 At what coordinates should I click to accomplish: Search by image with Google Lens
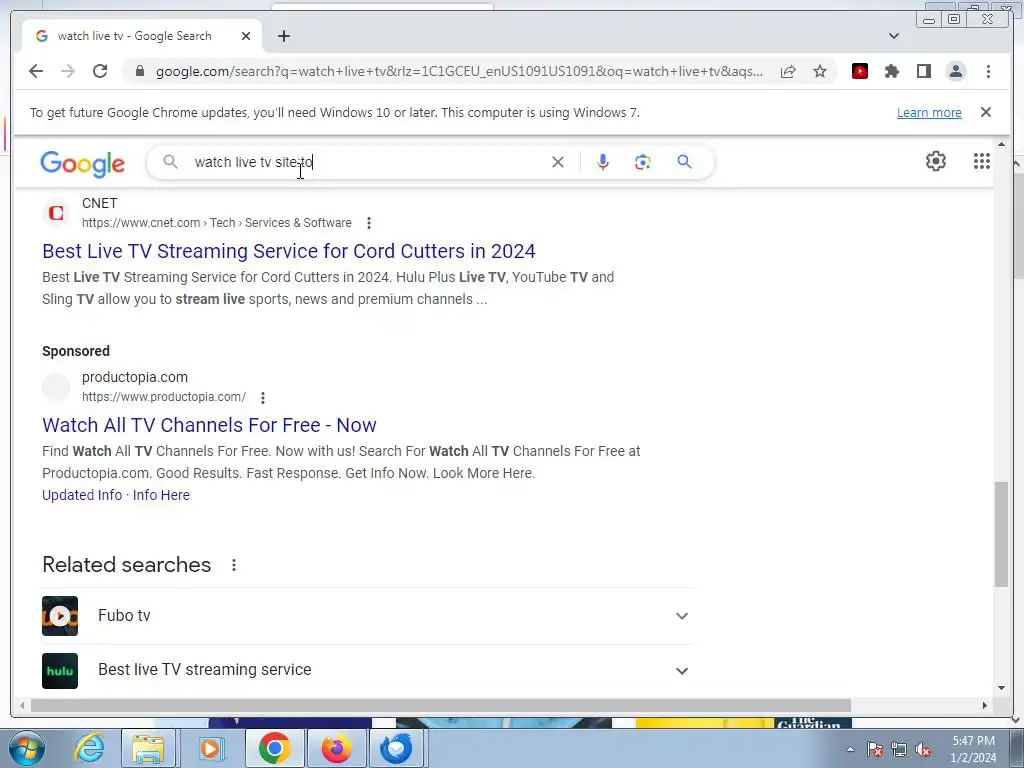click(643, 162)
